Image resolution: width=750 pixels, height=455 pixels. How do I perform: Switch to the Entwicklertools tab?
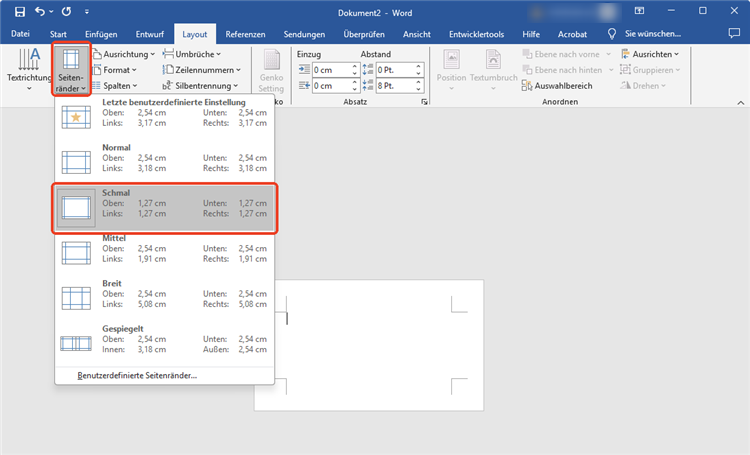(x=476, y=34)
